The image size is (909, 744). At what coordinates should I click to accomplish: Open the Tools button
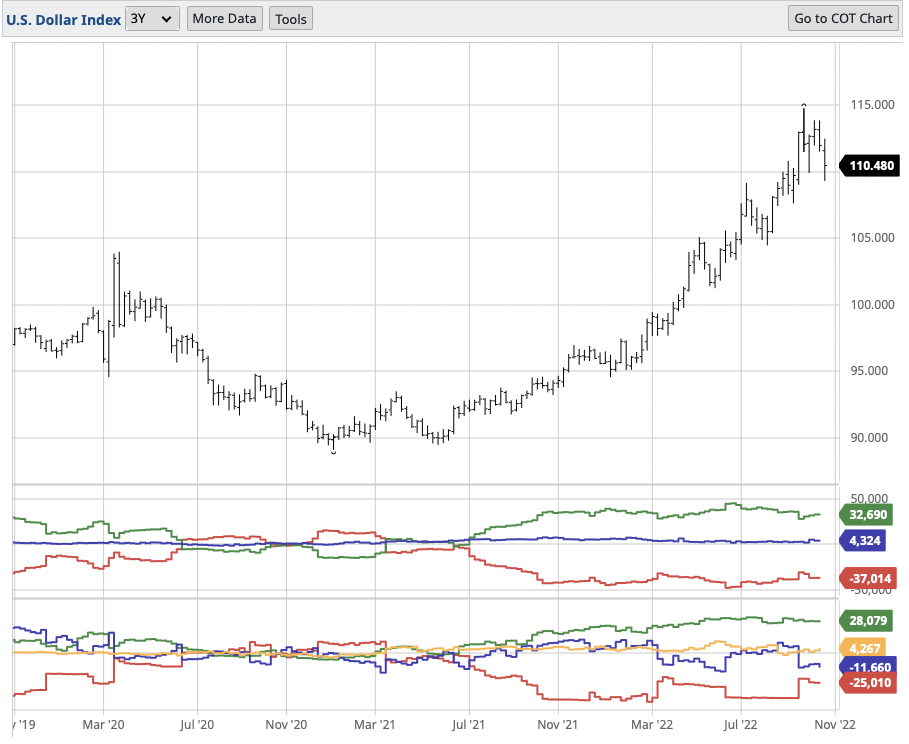point(291,19)
